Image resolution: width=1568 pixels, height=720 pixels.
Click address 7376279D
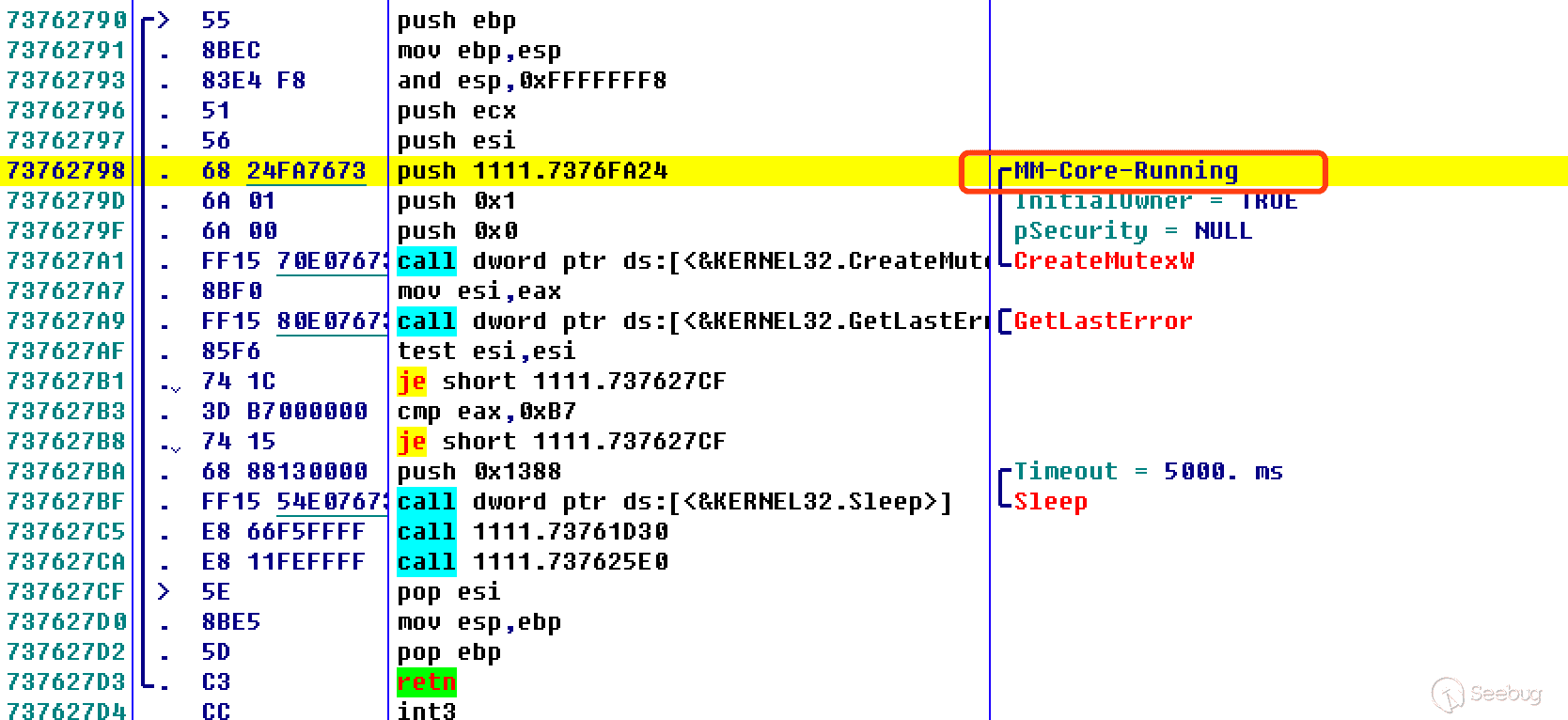(67, 200)
